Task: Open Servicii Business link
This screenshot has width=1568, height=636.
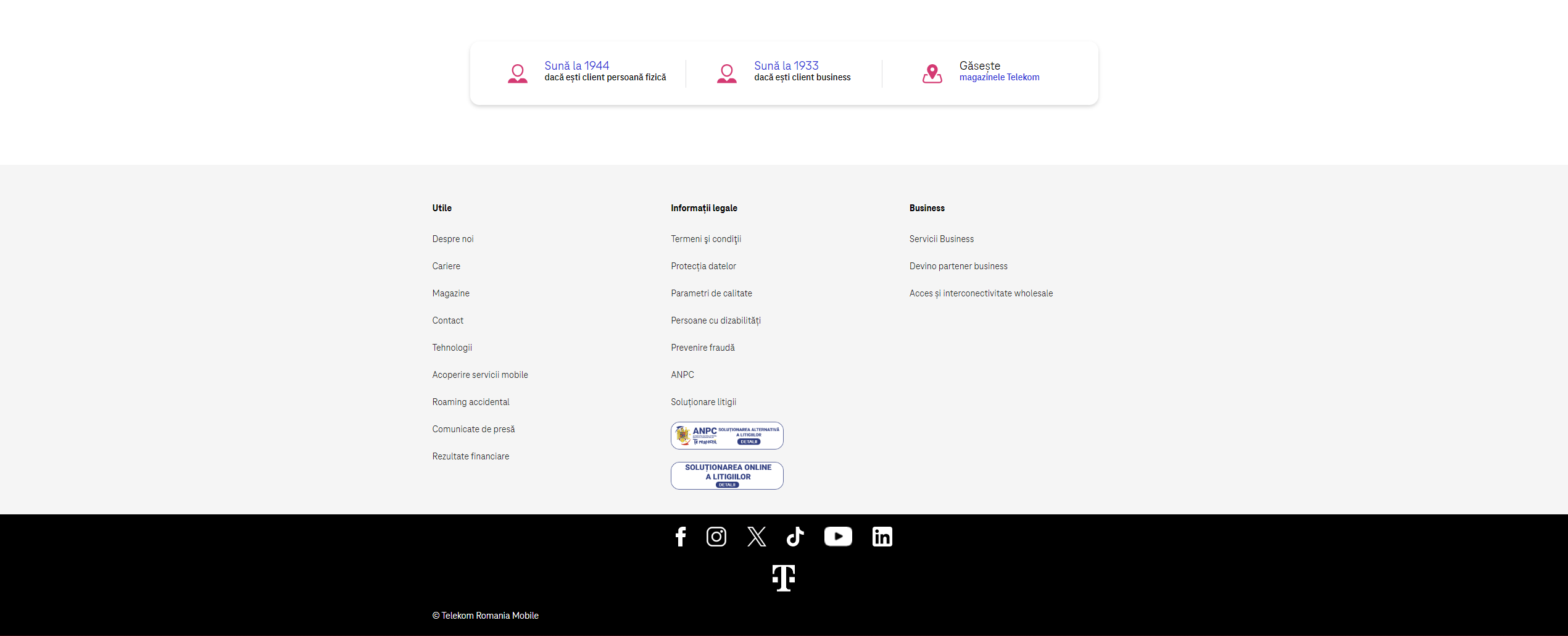Action: tap(941, 239)
